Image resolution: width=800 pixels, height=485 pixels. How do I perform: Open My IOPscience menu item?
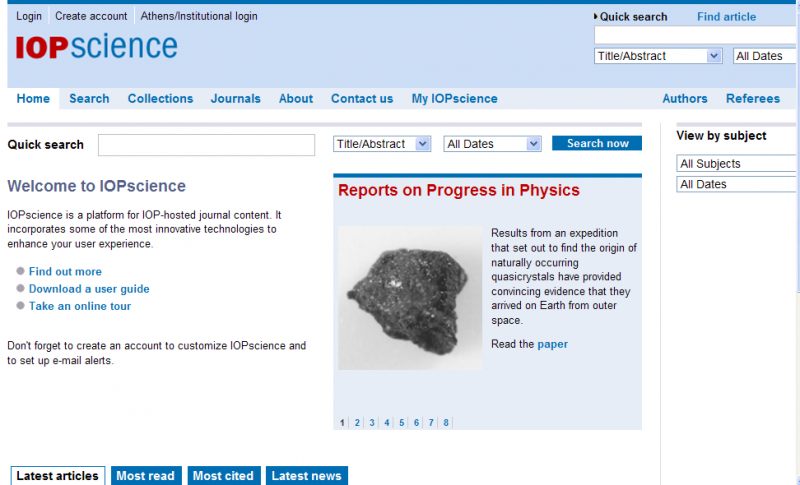coord(455,98)
